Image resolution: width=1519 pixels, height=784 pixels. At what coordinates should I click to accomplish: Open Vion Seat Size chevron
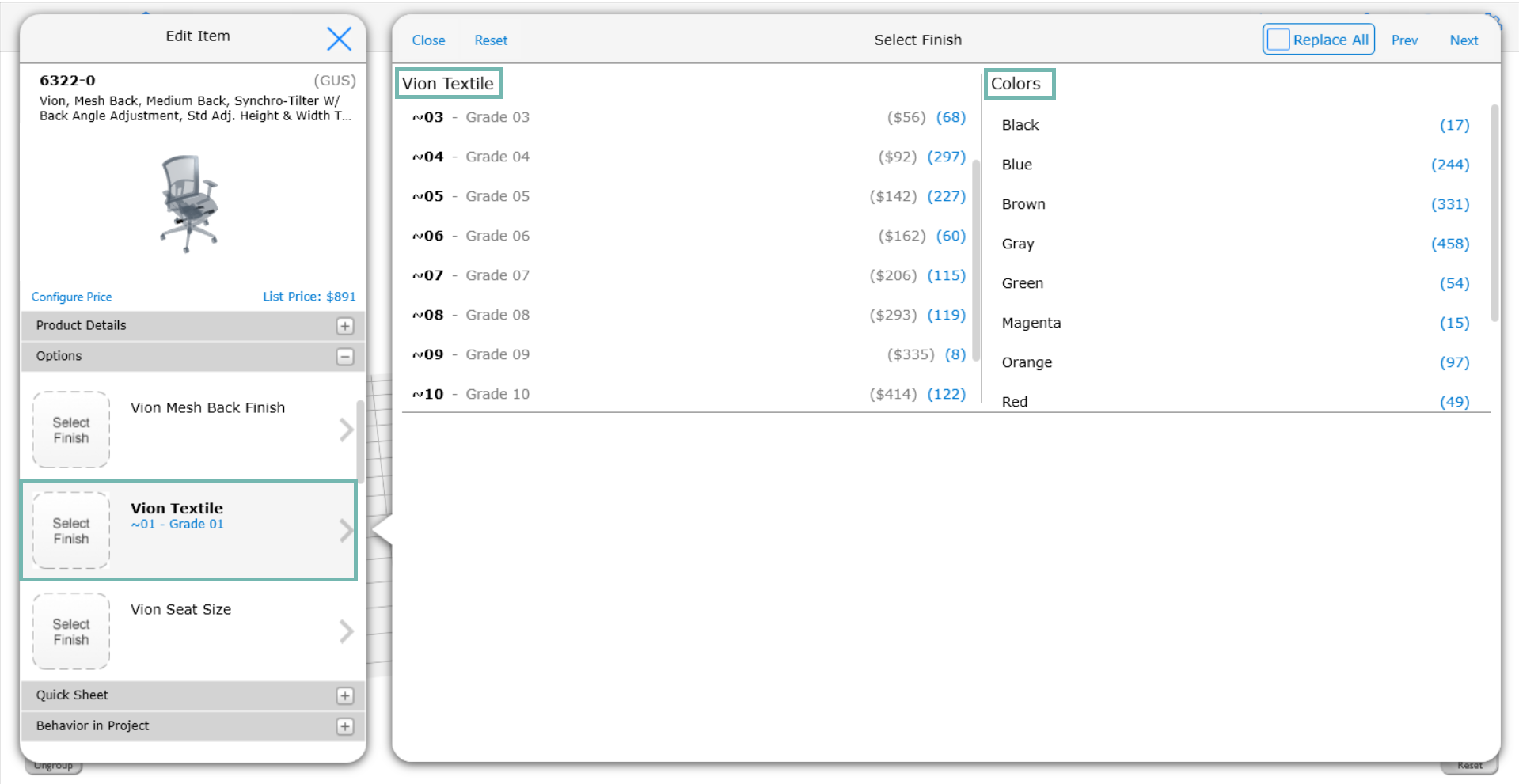pyautogui.click(x=346, y=631)
